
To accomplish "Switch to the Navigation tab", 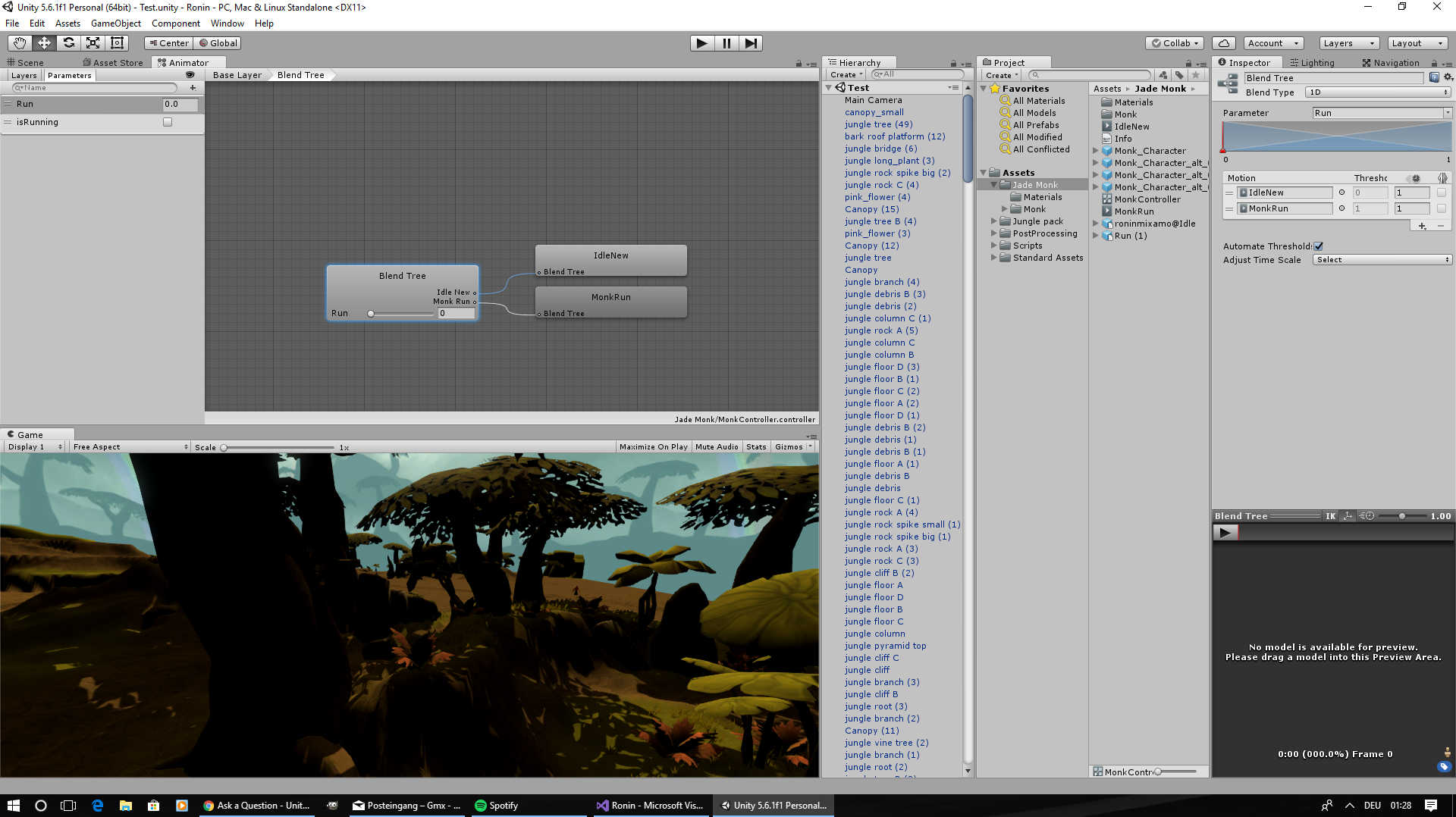I will click(1391, 63).
